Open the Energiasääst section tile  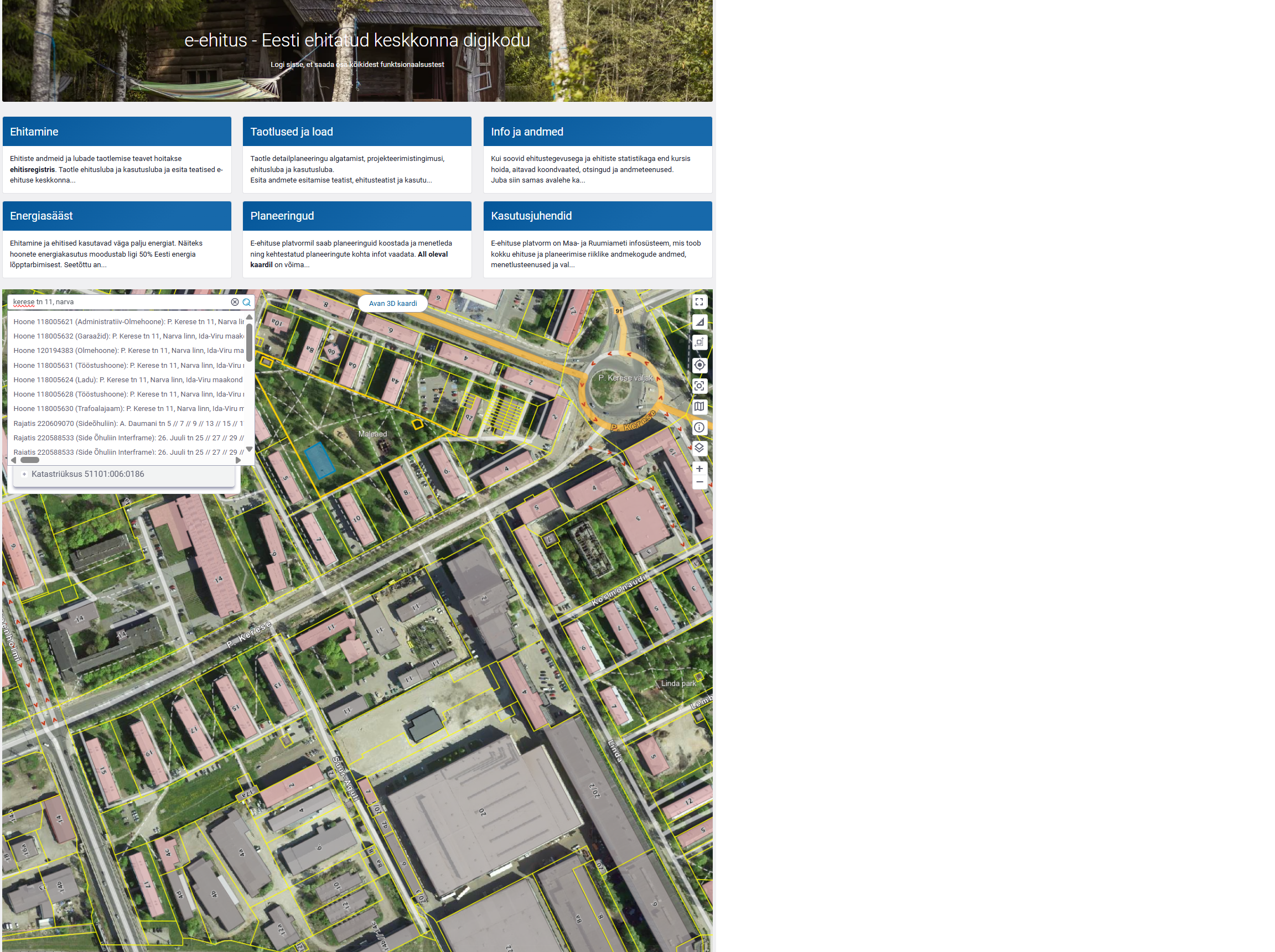[x=116, y=216]
